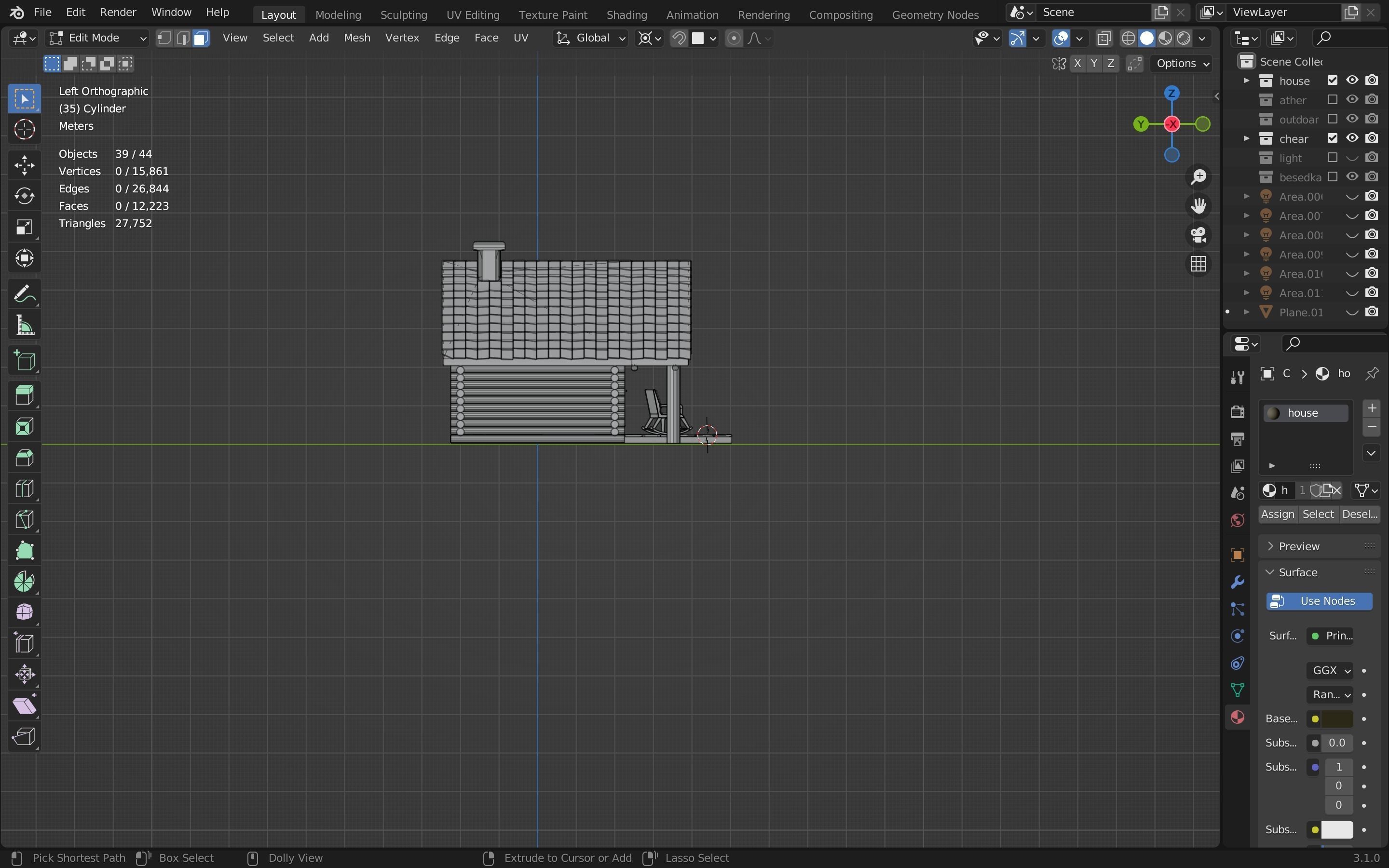Select the Edge Slide tool
This screenshot has width=1389, height=868.
[24, 644]
